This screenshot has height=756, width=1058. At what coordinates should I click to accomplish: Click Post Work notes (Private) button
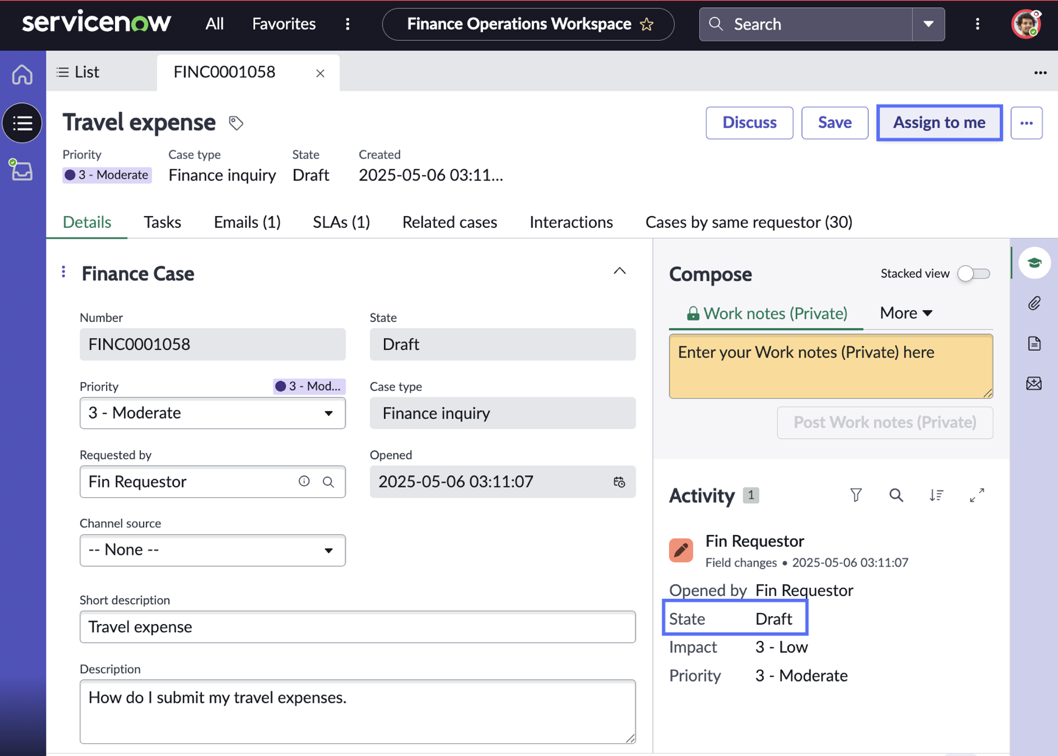(x=885, y=423)
